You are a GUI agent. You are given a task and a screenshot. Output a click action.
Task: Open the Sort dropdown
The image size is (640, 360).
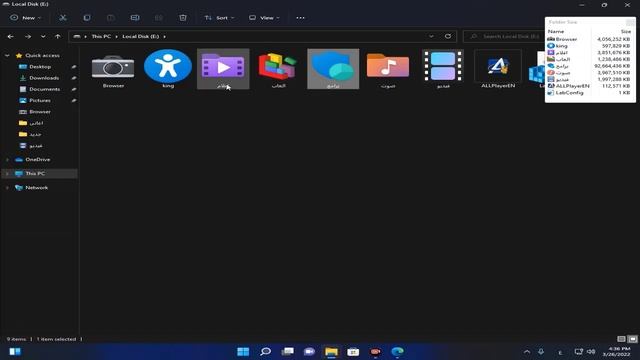tap(220, 18)
